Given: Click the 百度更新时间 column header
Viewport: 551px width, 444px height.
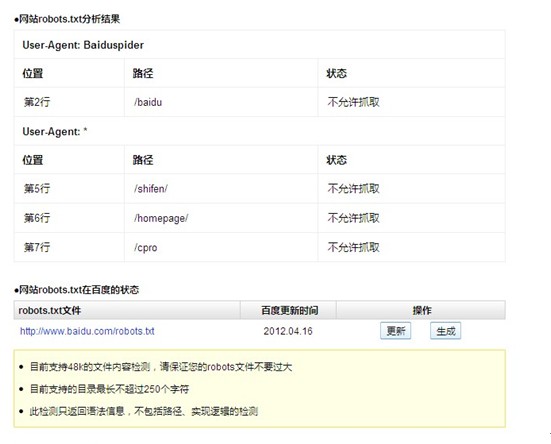Looking at the screenshot, I should [x=289, y=310].
